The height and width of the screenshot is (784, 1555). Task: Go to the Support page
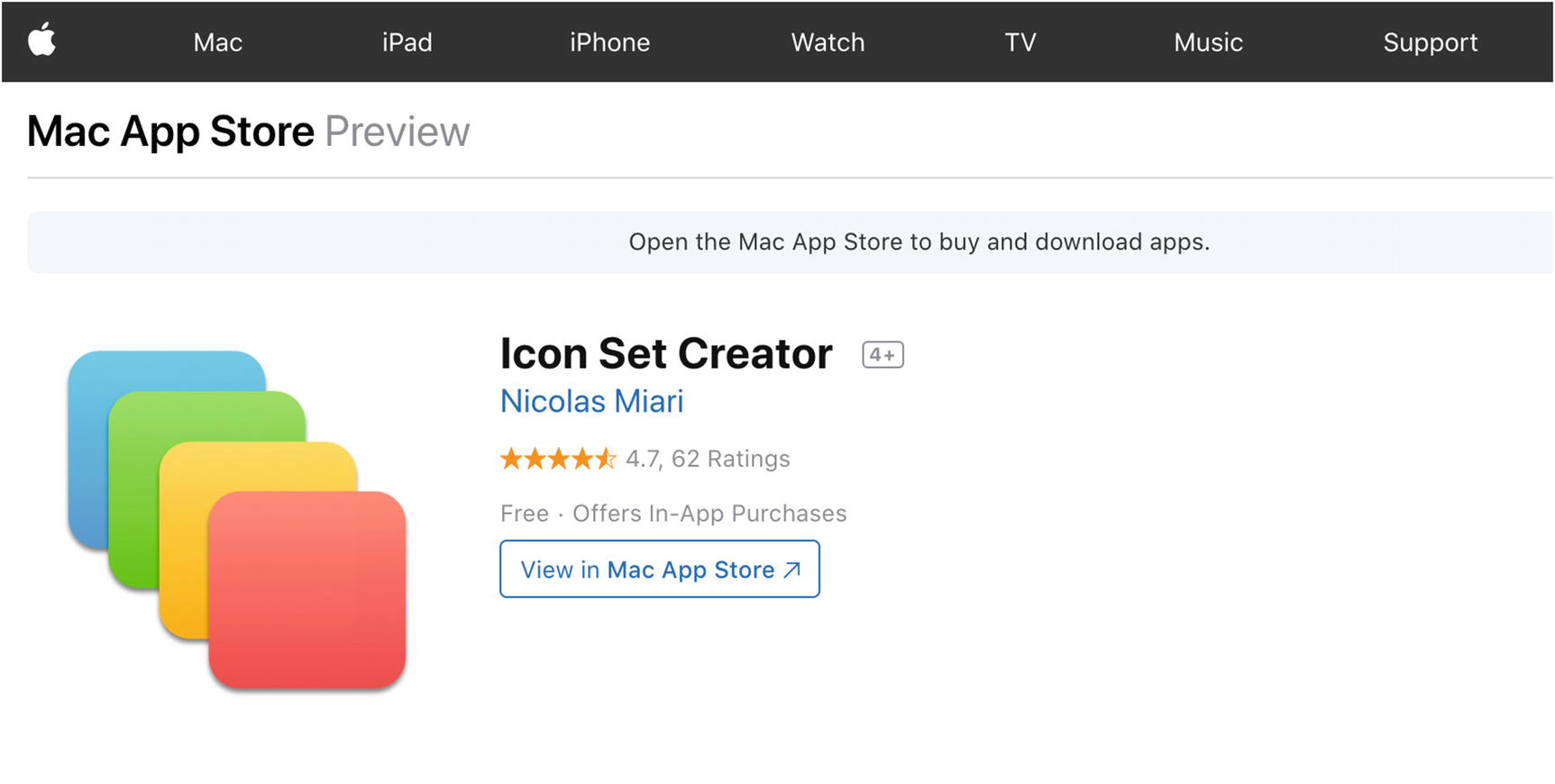1430,42
